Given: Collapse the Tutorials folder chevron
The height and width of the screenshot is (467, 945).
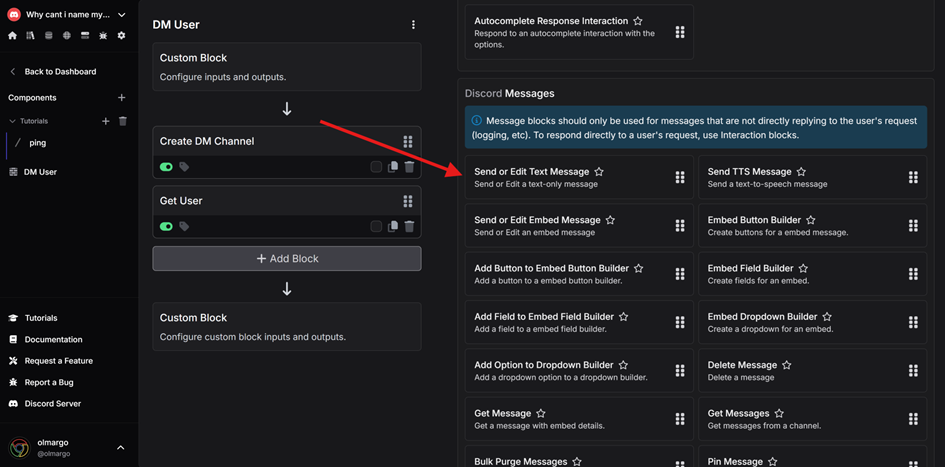Looking at the screenshot, I should click(x=13, y=121).
